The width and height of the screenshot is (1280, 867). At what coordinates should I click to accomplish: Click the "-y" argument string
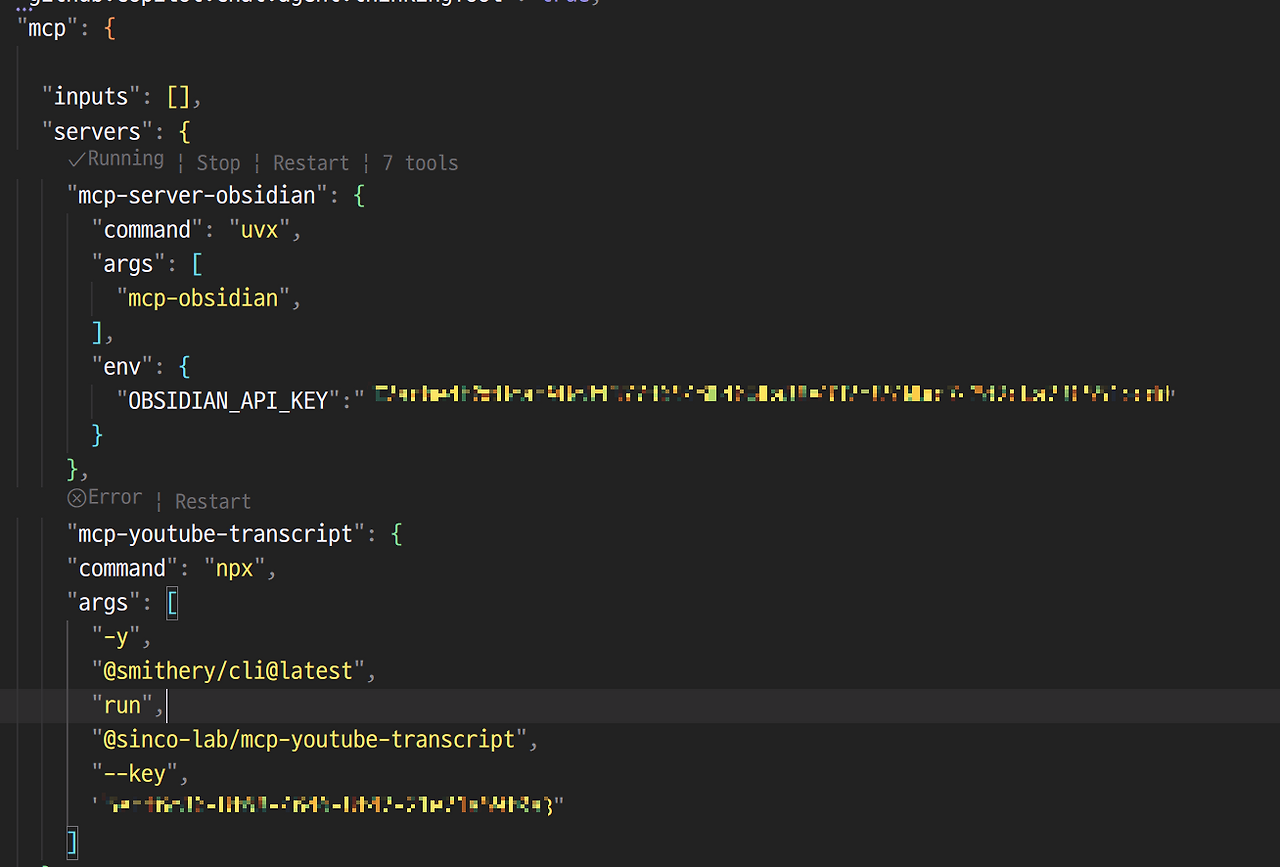point(118,636)
